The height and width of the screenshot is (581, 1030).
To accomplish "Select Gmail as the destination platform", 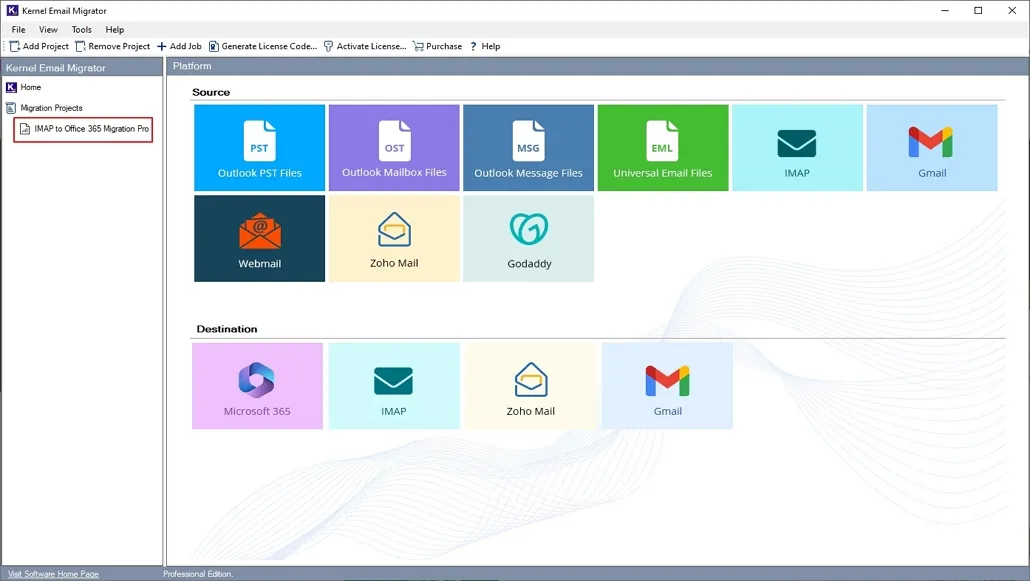I will click(x=667, y=385).
